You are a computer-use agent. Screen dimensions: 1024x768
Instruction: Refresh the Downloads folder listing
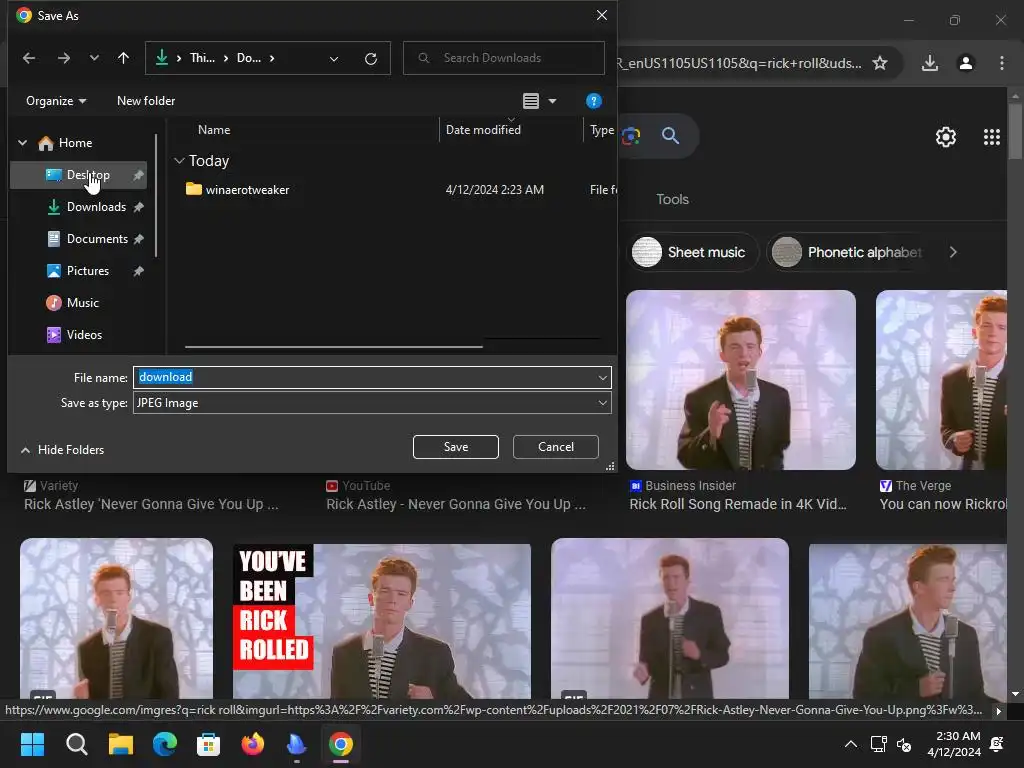point(371,59)
